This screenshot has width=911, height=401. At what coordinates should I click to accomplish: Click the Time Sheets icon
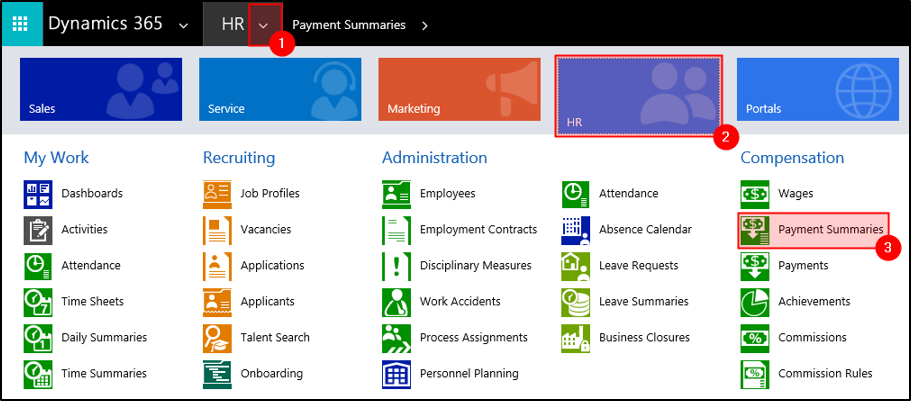(x=38, y=302)
